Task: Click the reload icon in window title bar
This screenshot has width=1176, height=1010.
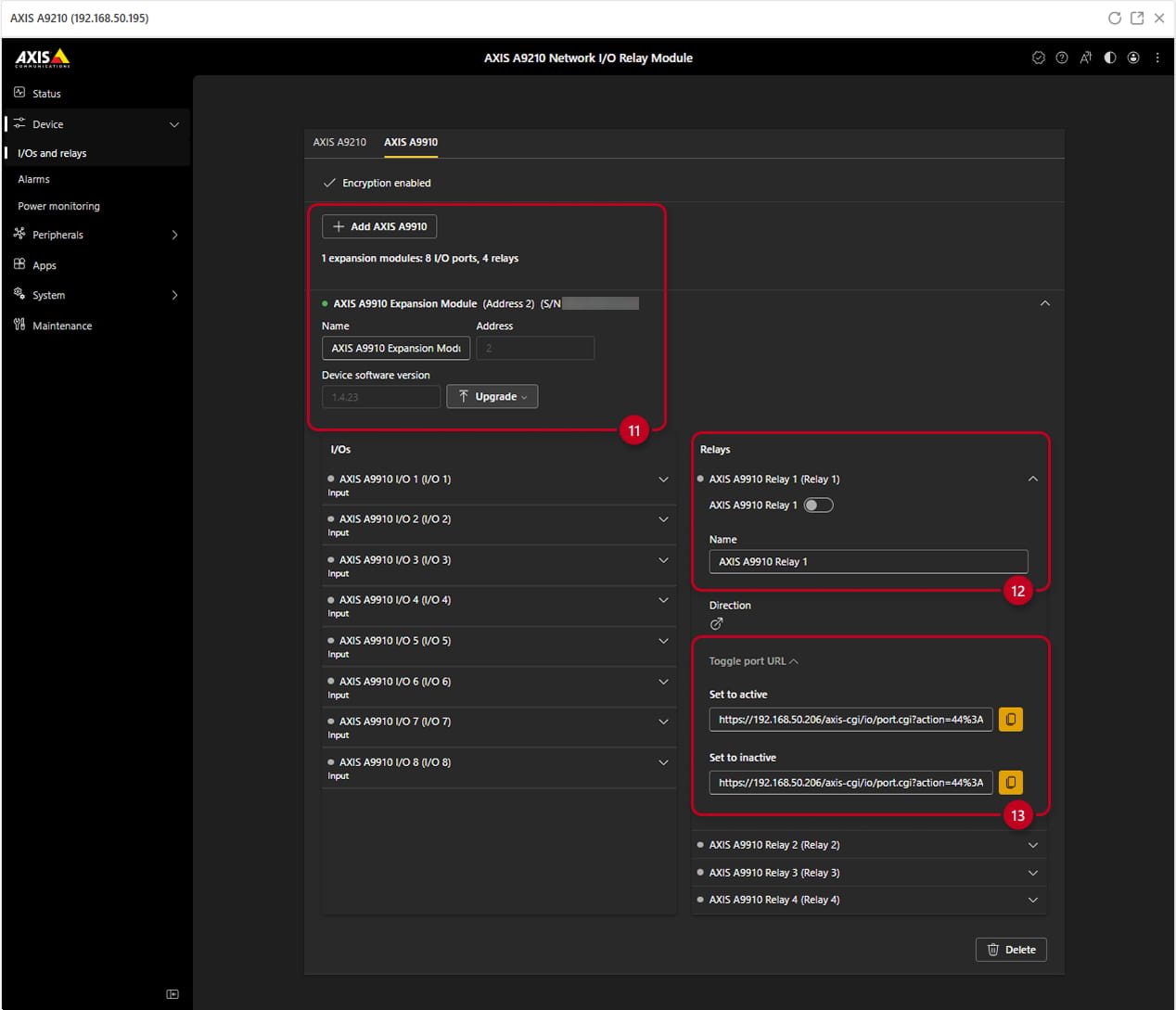Action: tap(1115, 18)
